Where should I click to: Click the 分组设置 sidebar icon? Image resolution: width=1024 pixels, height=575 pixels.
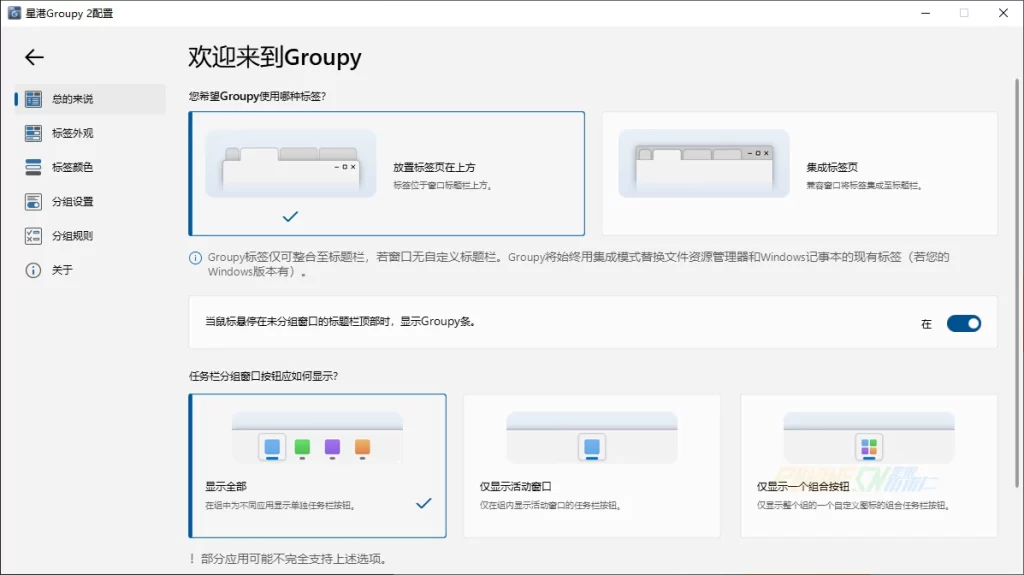33,202
